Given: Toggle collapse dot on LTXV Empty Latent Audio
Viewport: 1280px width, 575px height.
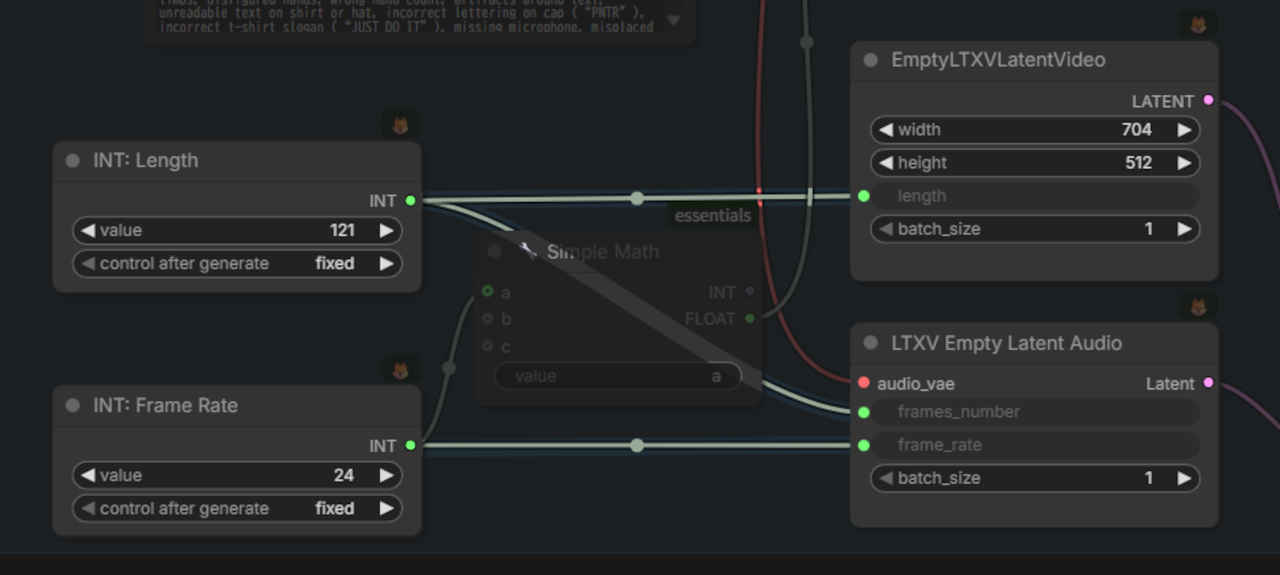Looking at the screenshot, I should pyautogui.click(x=870, y=343).
